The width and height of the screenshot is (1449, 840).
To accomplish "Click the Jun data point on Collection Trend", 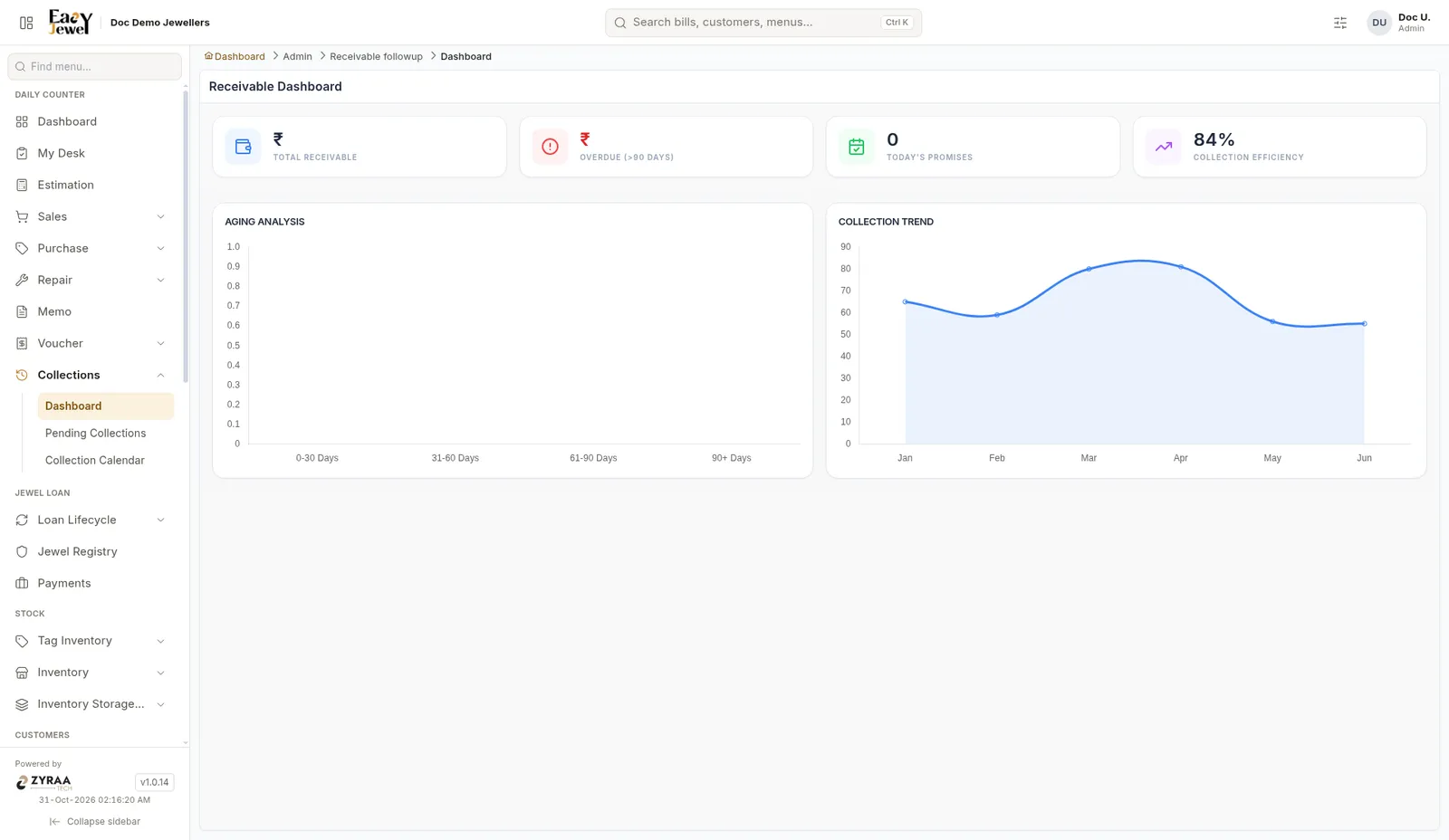I will point(1364,323).
